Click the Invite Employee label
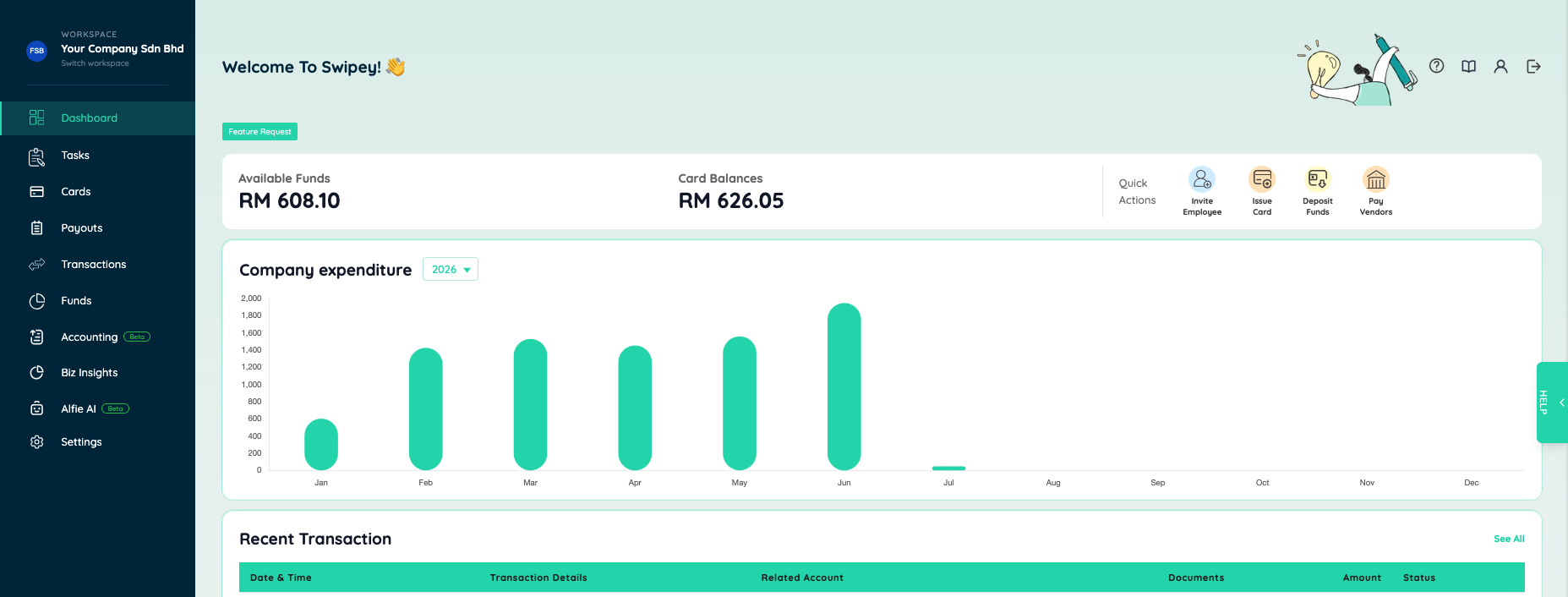Screen dimensions: 1568x597 (x=1201, y=206)
